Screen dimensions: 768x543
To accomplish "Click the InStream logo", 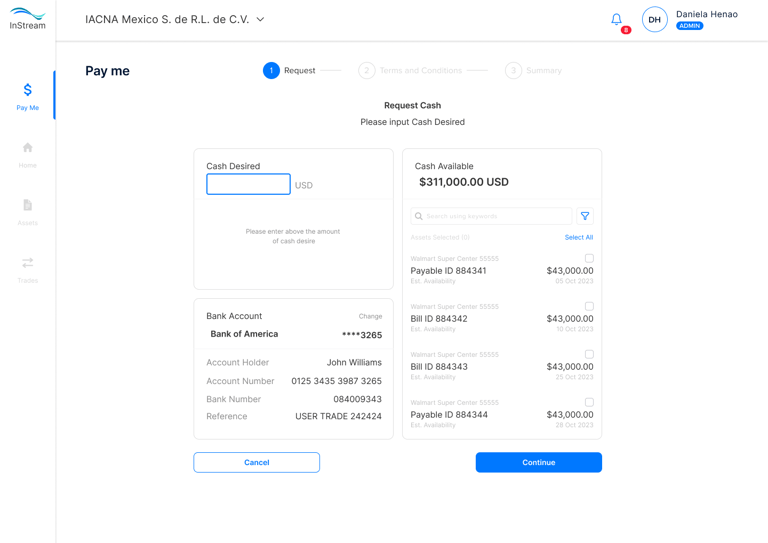I will 27,19.
